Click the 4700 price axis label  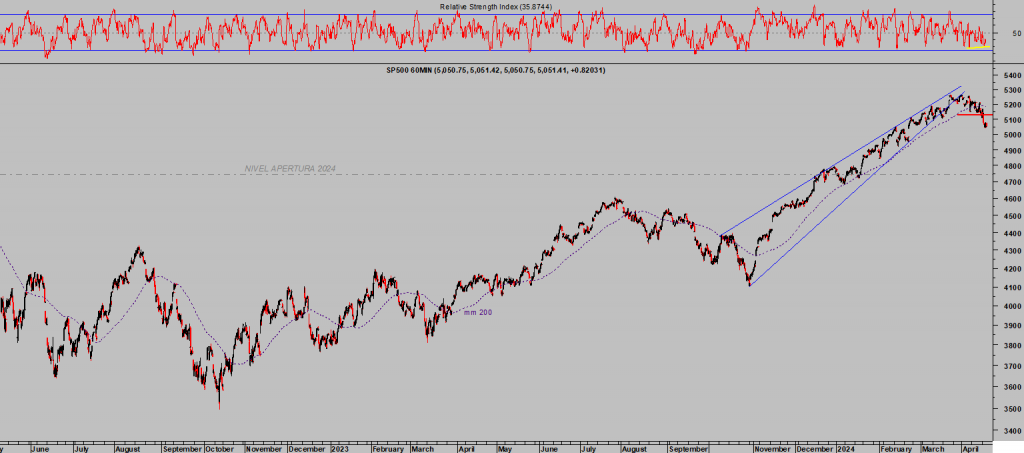[x=1011, y=183]
